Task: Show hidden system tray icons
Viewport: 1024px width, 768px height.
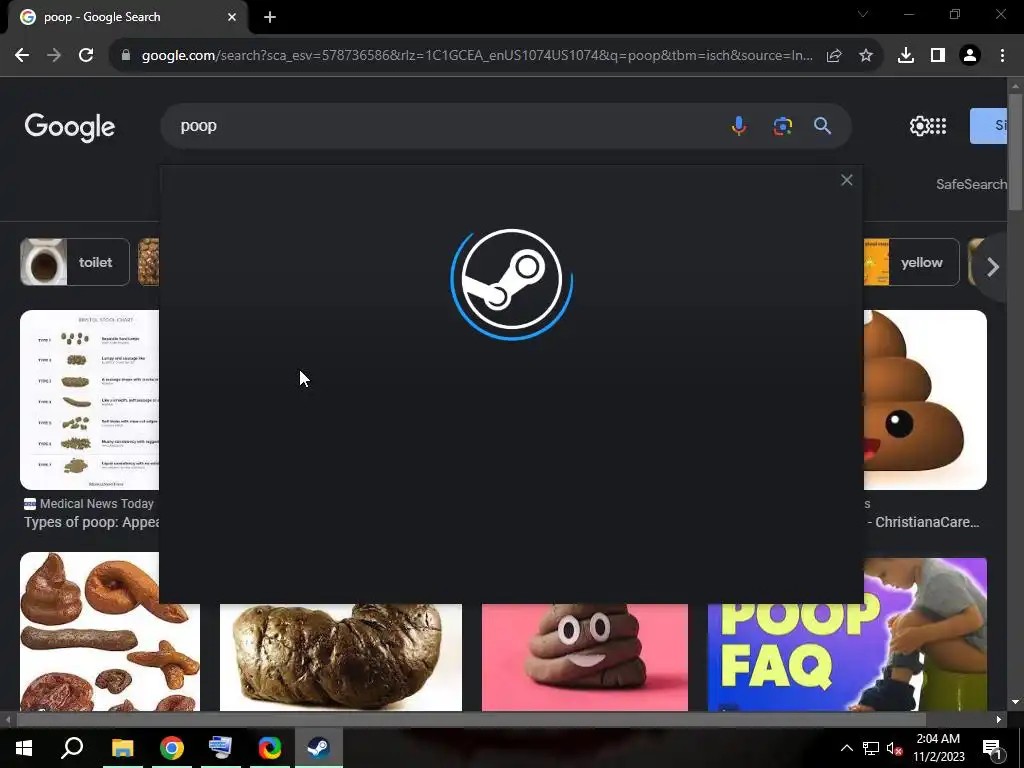Action: coord(846,748)
